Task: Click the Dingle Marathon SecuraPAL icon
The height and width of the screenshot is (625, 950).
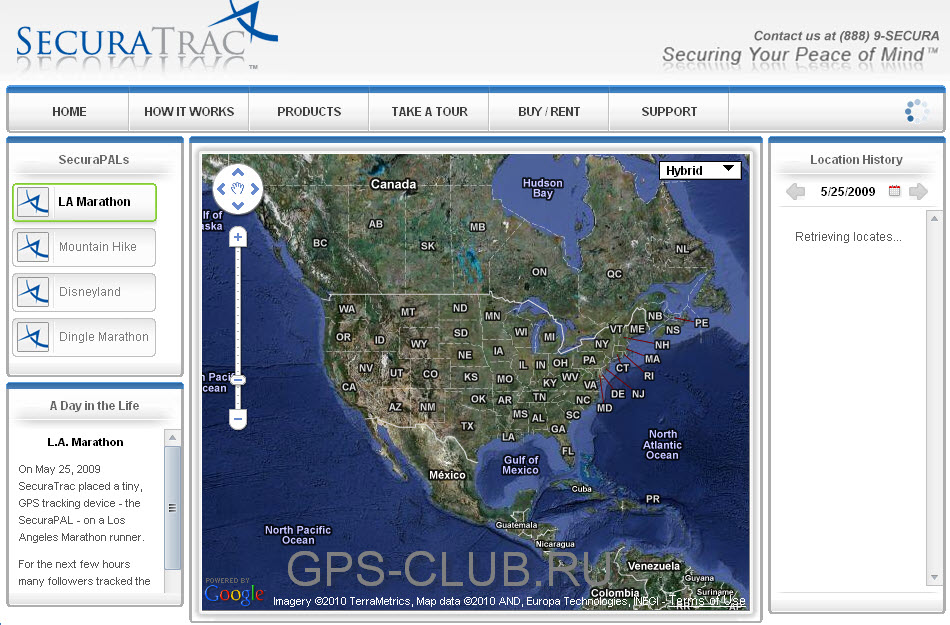Action: 33,337
